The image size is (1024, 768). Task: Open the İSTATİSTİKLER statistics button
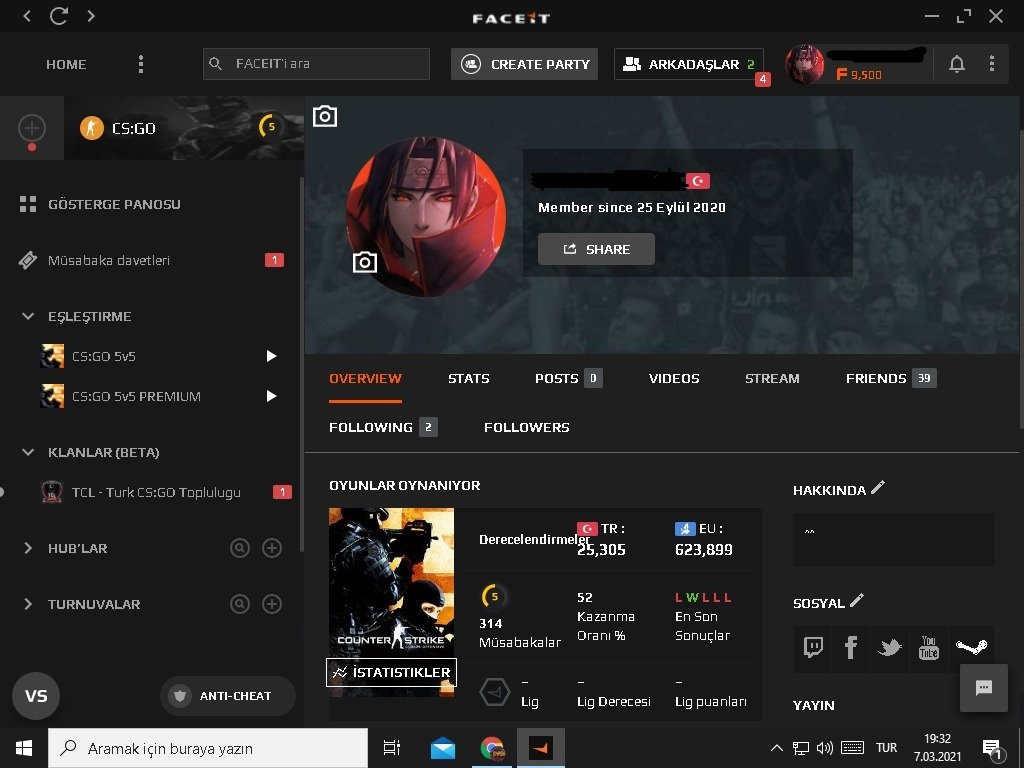coord(391,672)
